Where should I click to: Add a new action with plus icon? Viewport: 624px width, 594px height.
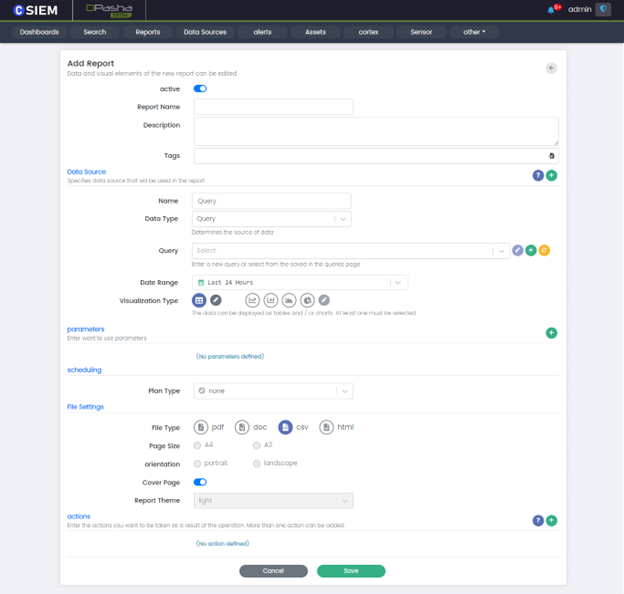(x=551, y=520)
